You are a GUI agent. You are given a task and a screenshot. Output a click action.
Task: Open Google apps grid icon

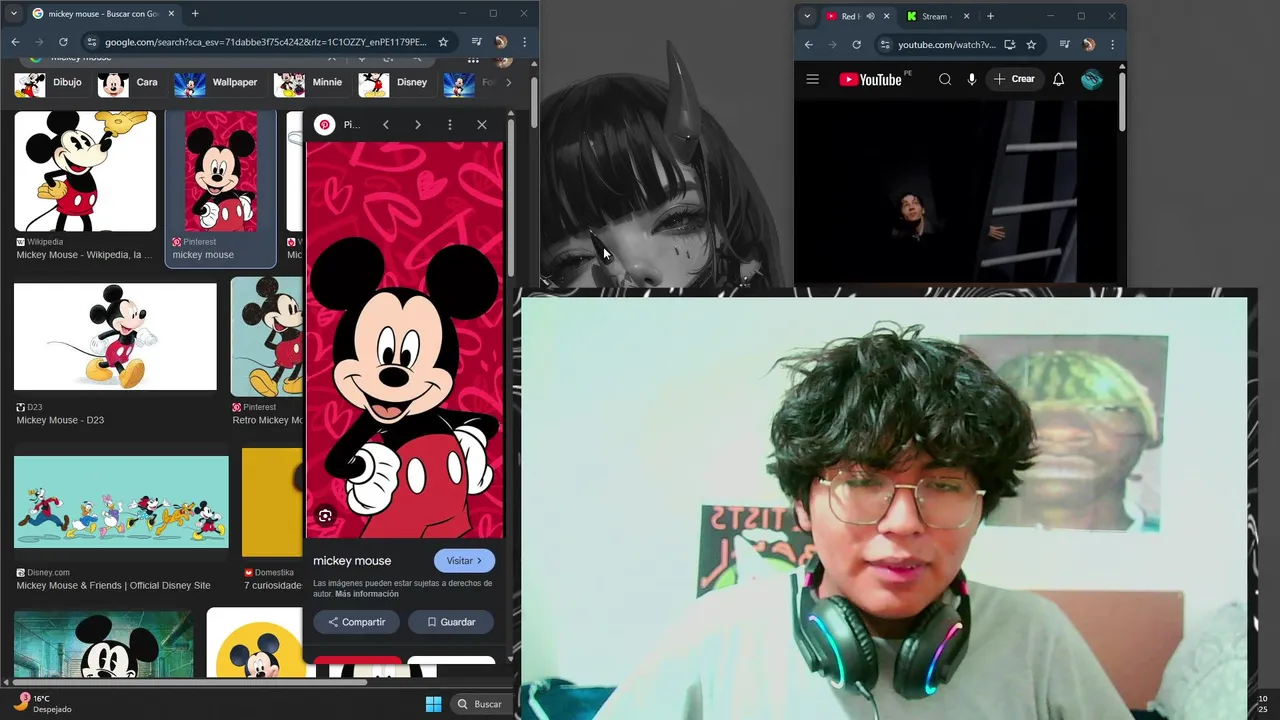473,59
